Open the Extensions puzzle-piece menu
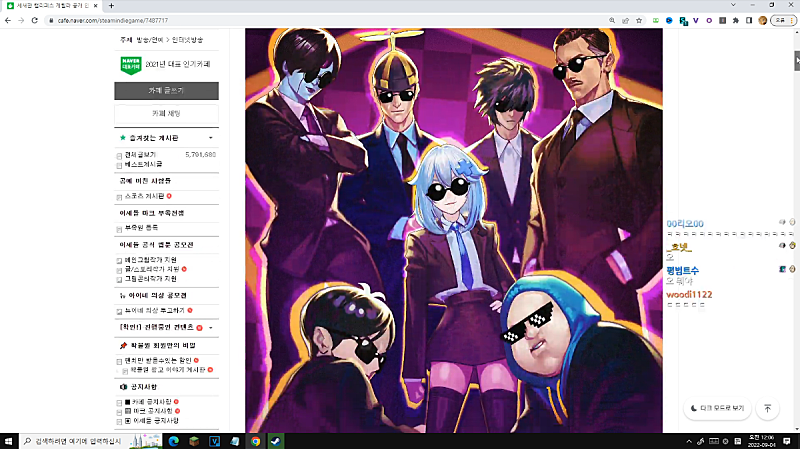This screenshot has width=800, height=449. (x=736, y=20)
